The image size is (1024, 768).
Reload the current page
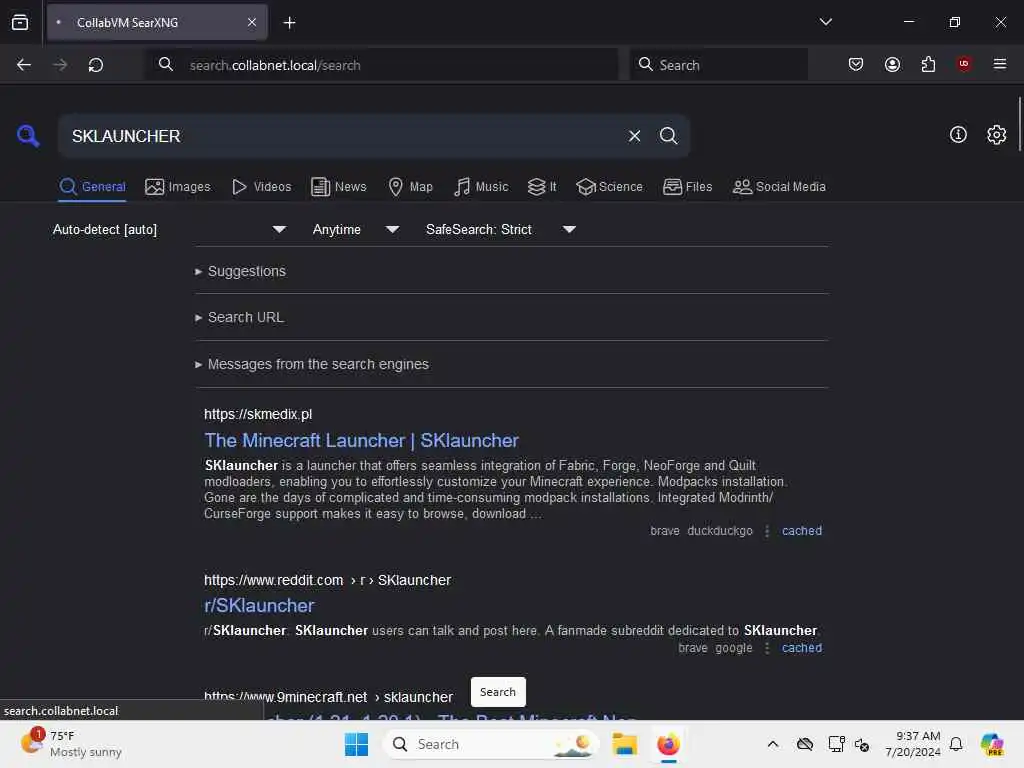(96, 65)
